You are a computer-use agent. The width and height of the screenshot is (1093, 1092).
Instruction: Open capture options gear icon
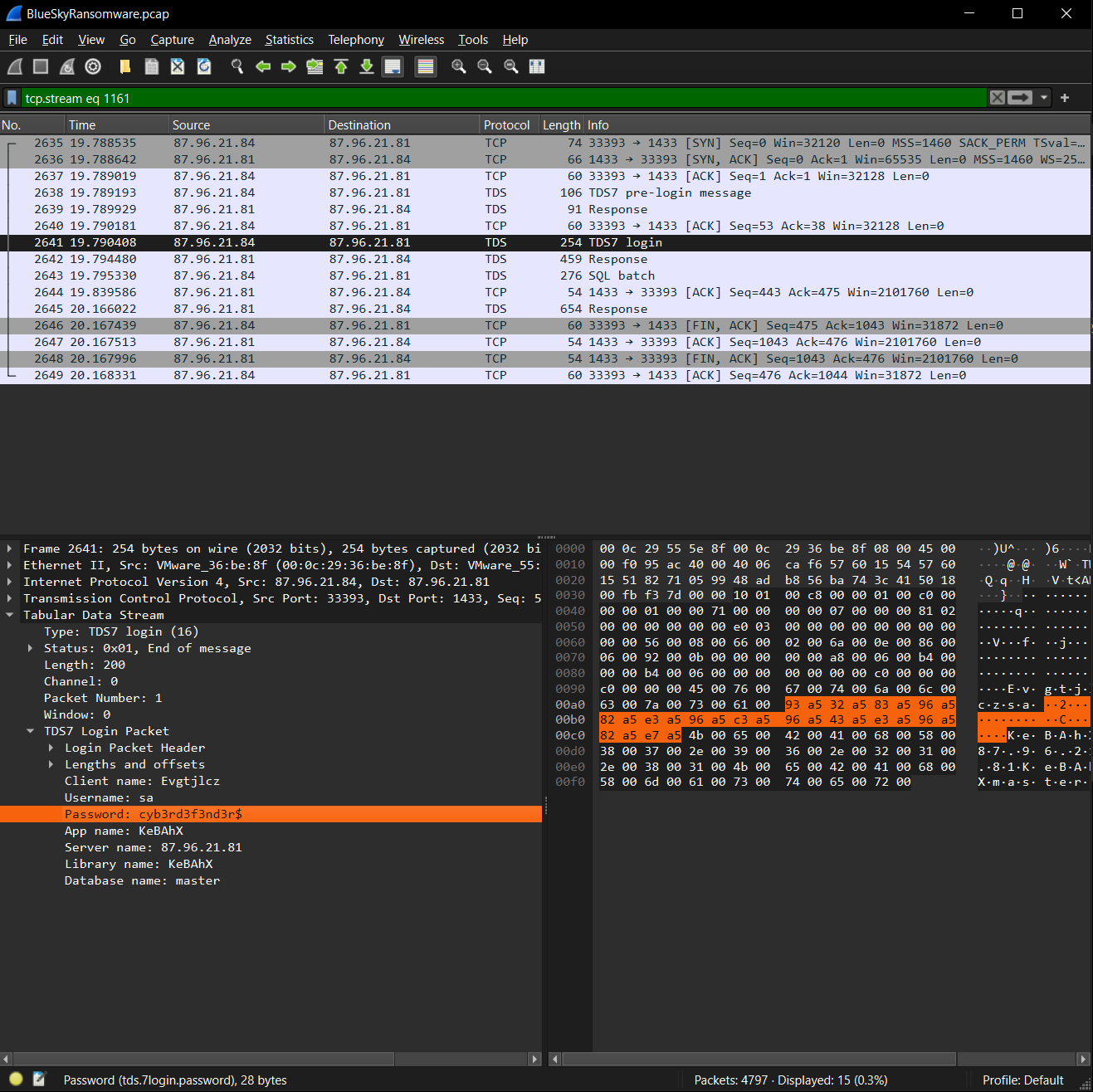pos(93,66)
